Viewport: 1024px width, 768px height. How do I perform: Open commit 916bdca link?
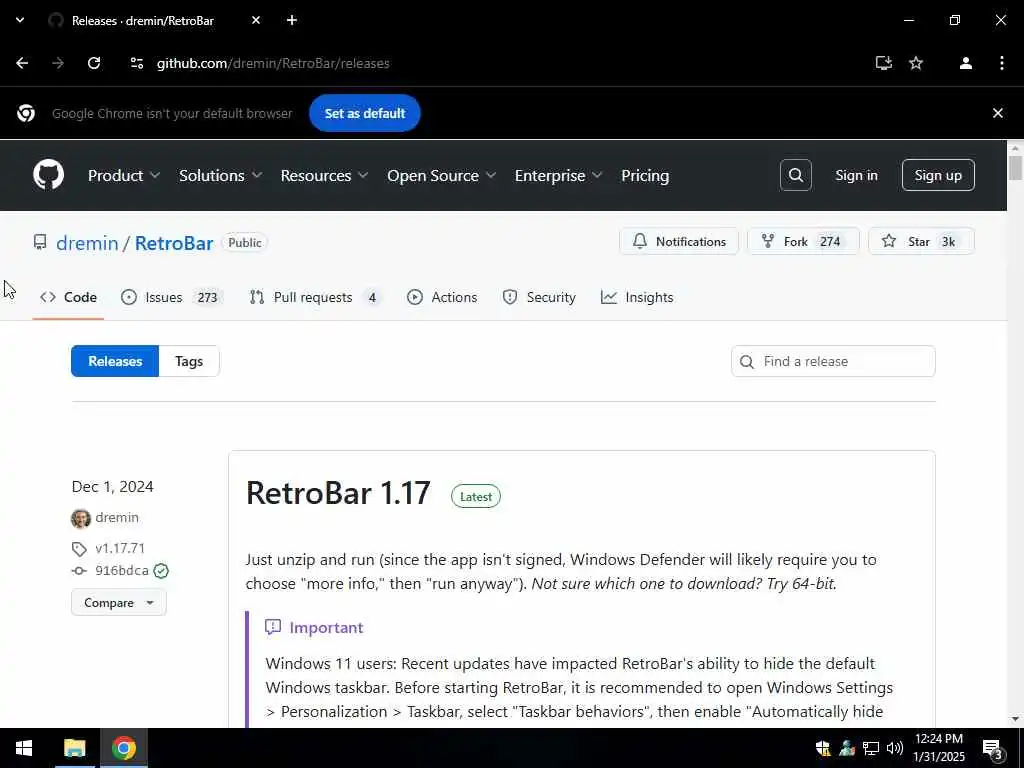coord(122,571)
